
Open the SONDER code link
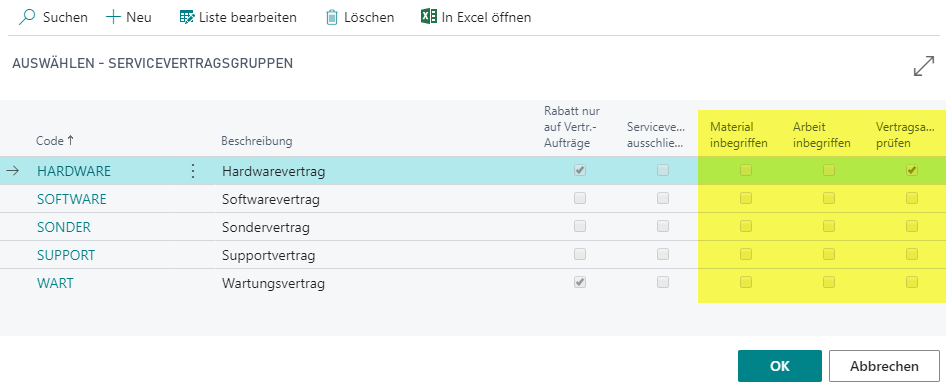64,227
